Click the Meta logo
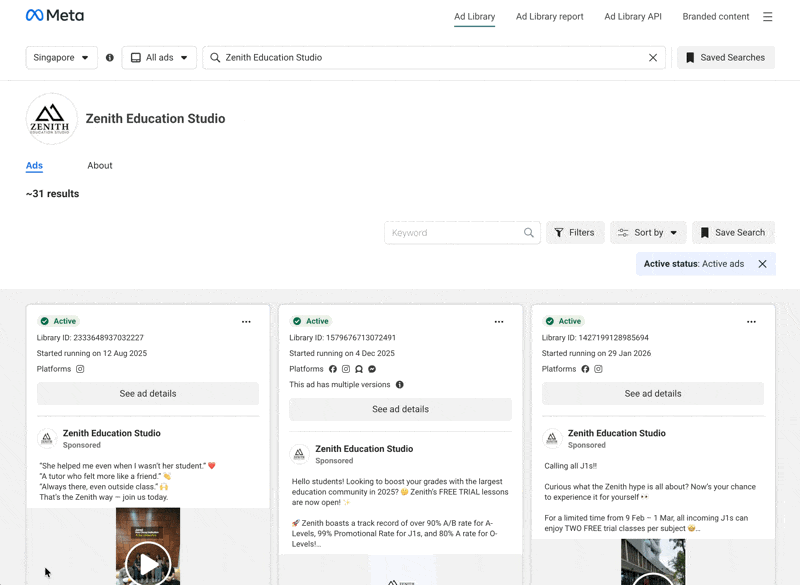Screen dimensions: 800x585 click(55, 16)
